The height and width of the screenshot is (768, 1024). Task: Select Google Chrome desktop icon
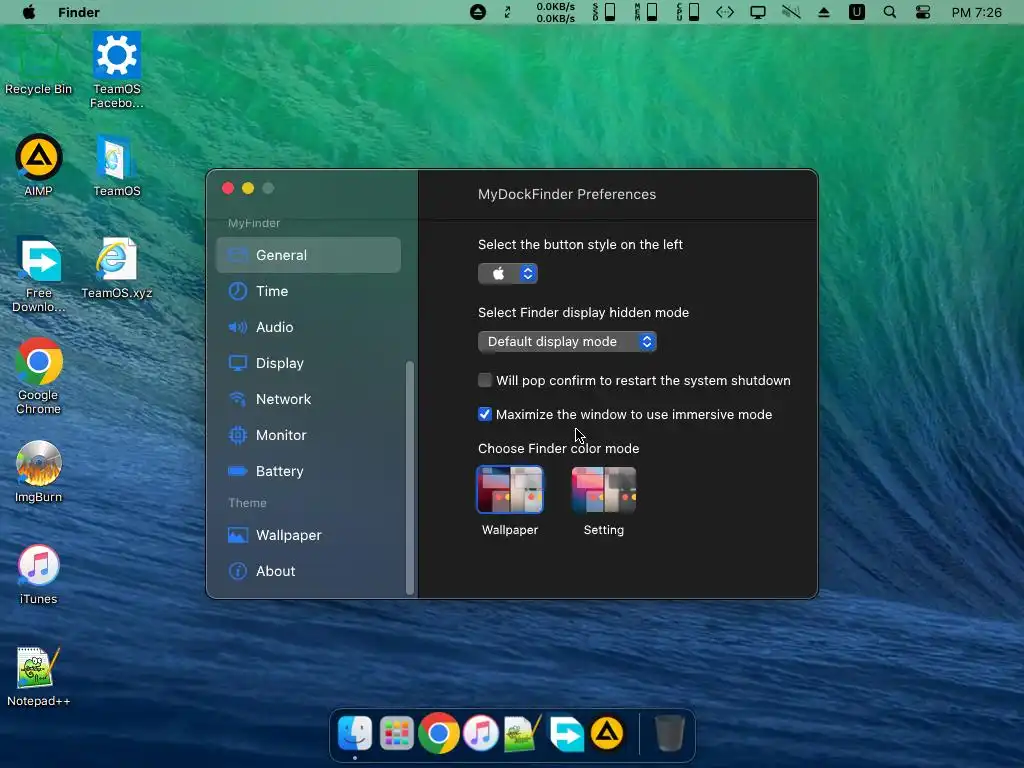[39, 376]
